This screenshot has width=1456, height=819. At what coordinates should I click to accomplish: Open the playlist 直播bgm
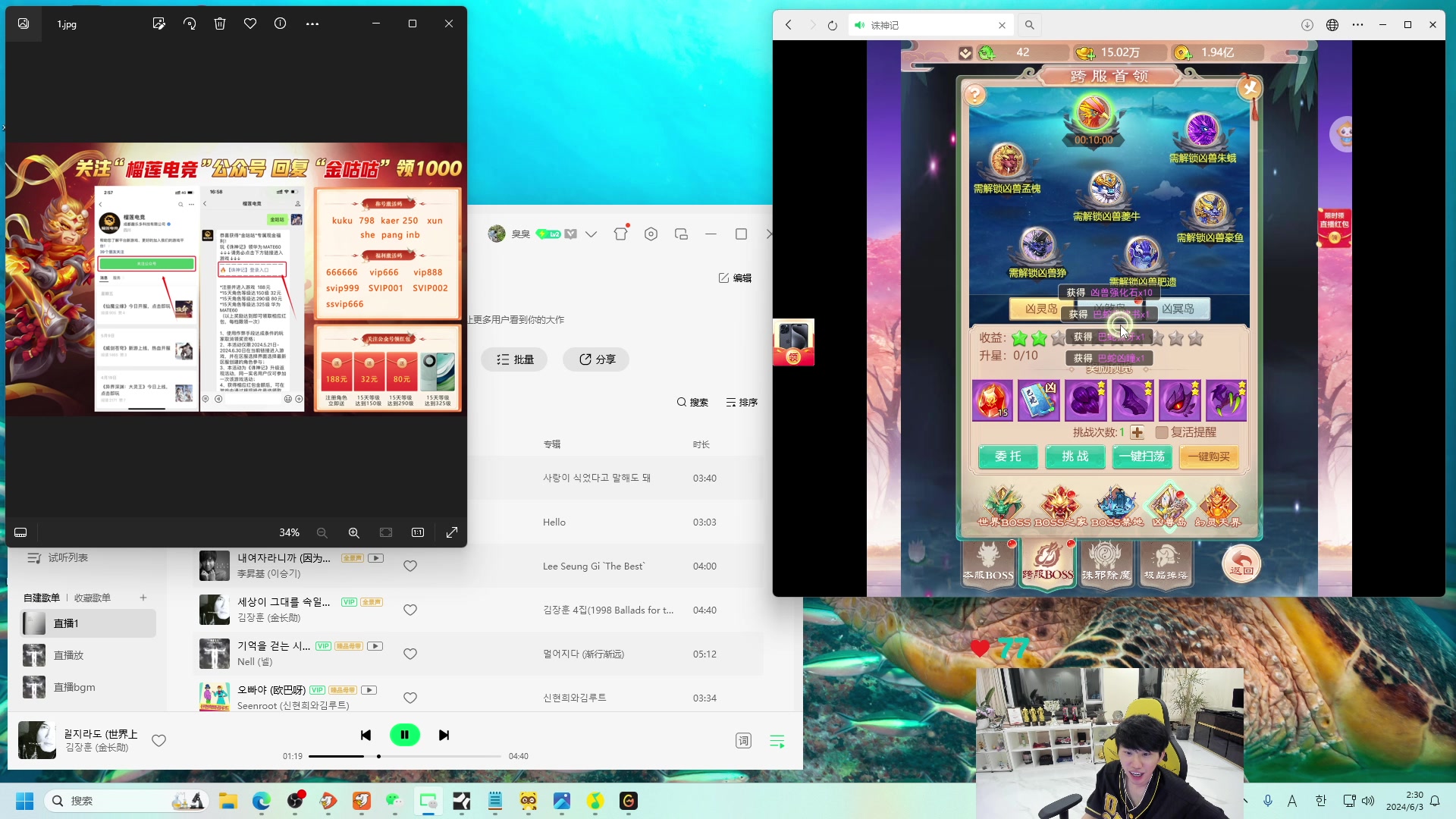[x=88, y=687]
